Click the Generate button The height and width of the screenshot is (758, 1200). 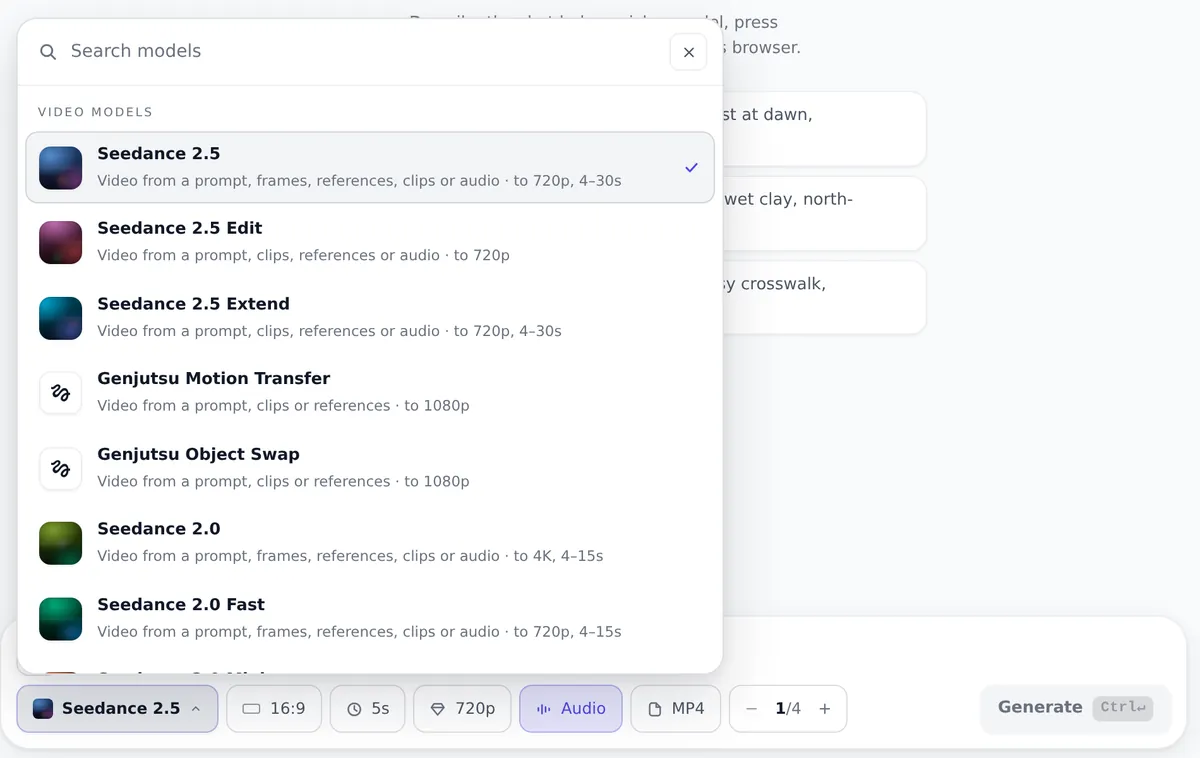(x=1075, y=708)
